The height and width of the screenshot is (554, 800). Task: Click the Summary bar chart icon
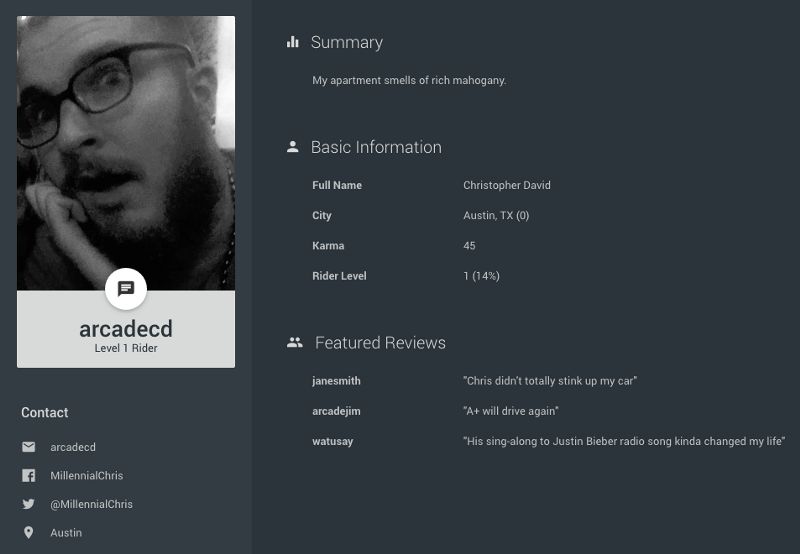pyautogui.click(x=293, y=42)
